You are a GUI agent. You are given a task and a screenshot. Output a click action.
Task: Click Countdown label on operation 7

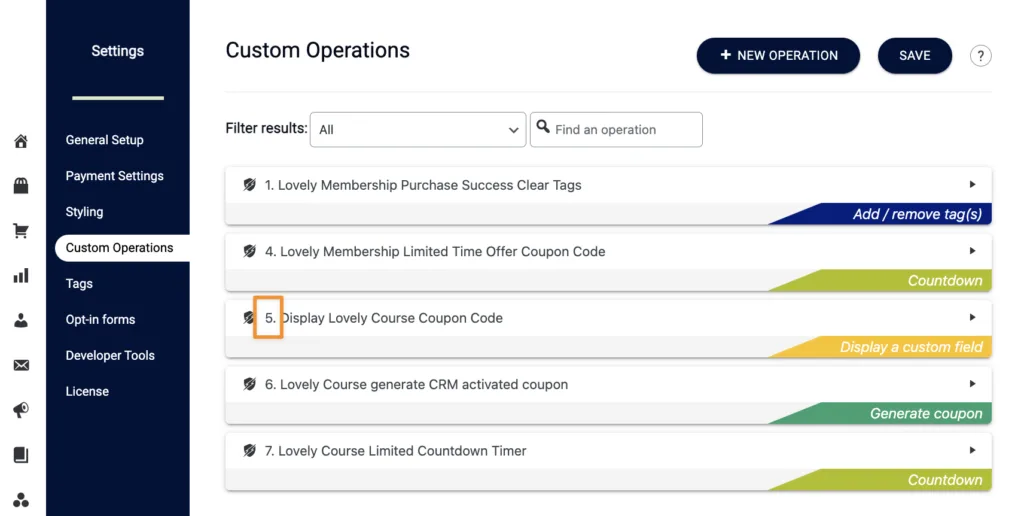click(x=945, y=479)
